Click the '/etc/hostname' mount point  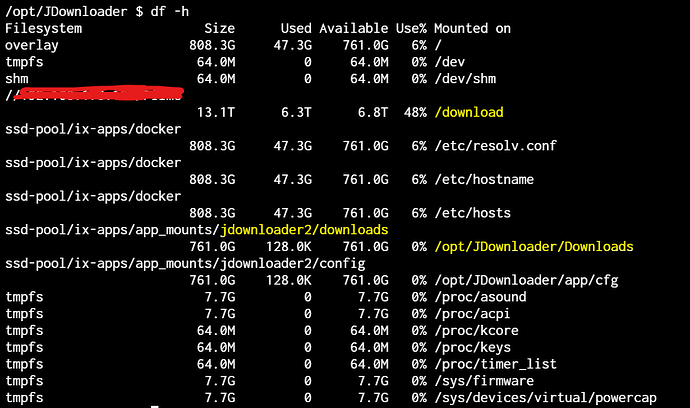click(x=484, y=180)
